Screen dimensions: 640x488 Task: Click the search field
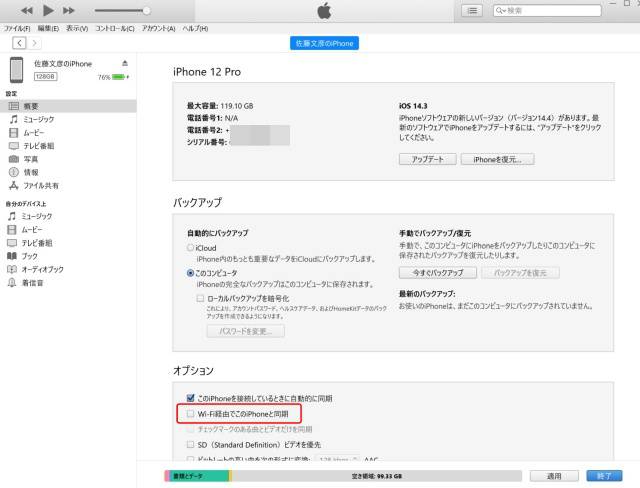[547, 11]
